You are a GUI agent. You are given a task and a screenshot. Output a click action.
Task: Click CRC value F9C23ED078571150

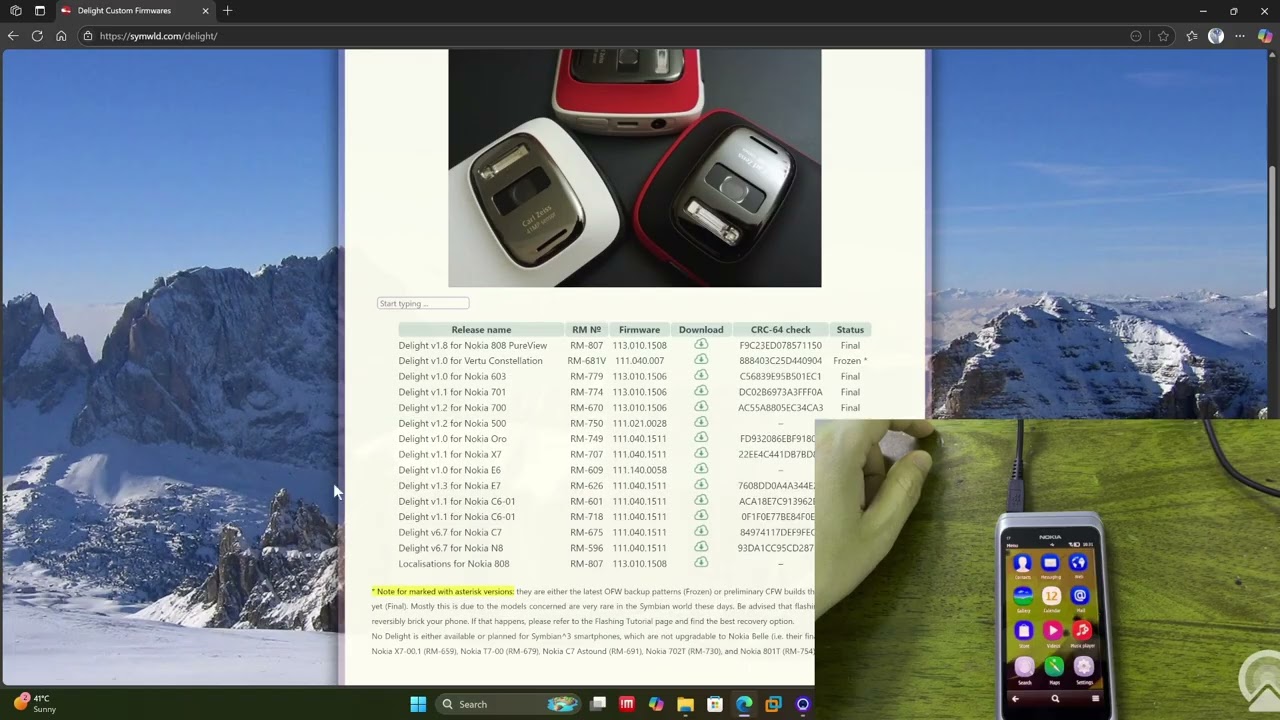tap(781, 345)
